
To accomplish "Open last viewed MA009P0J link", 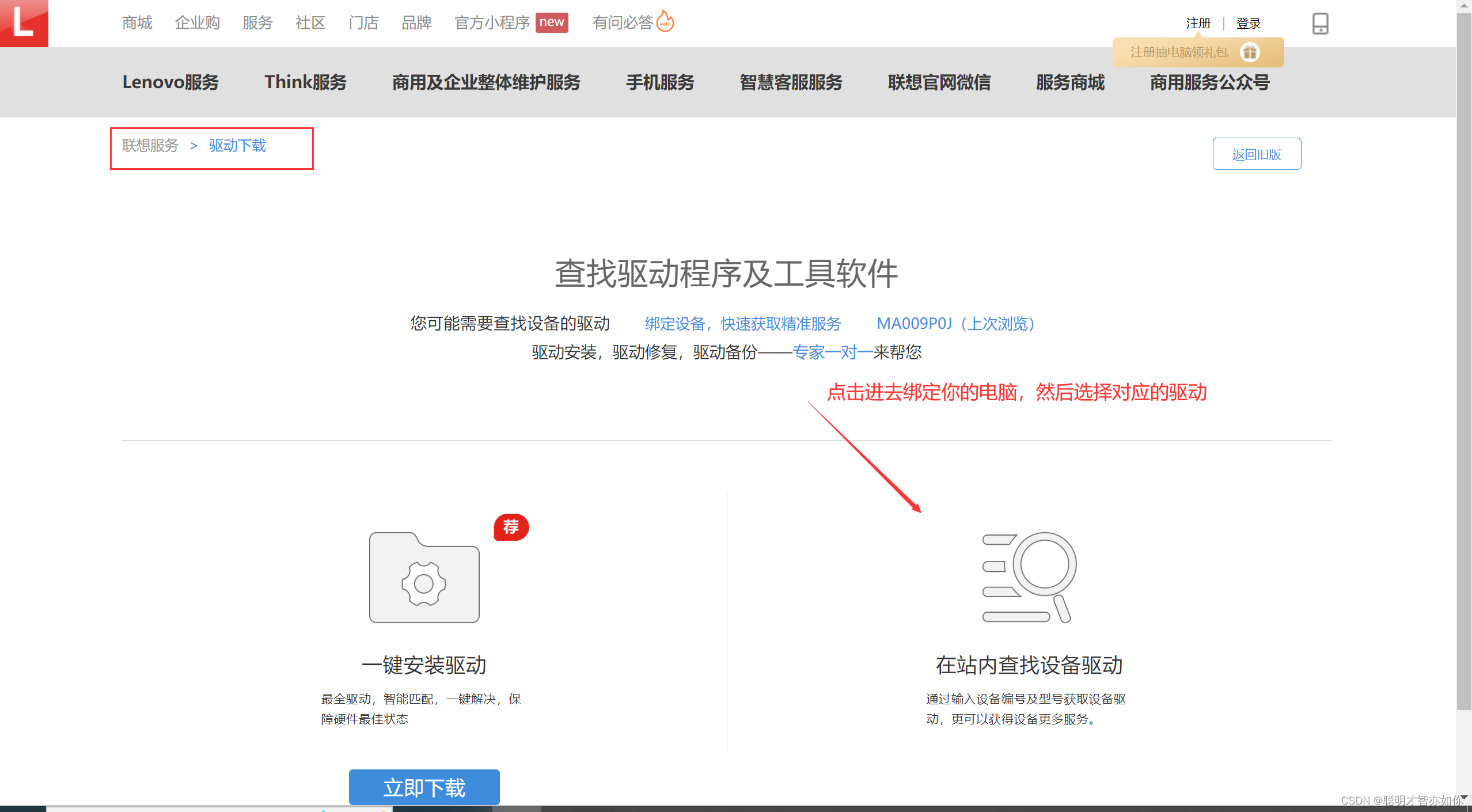I will [956, 324].
